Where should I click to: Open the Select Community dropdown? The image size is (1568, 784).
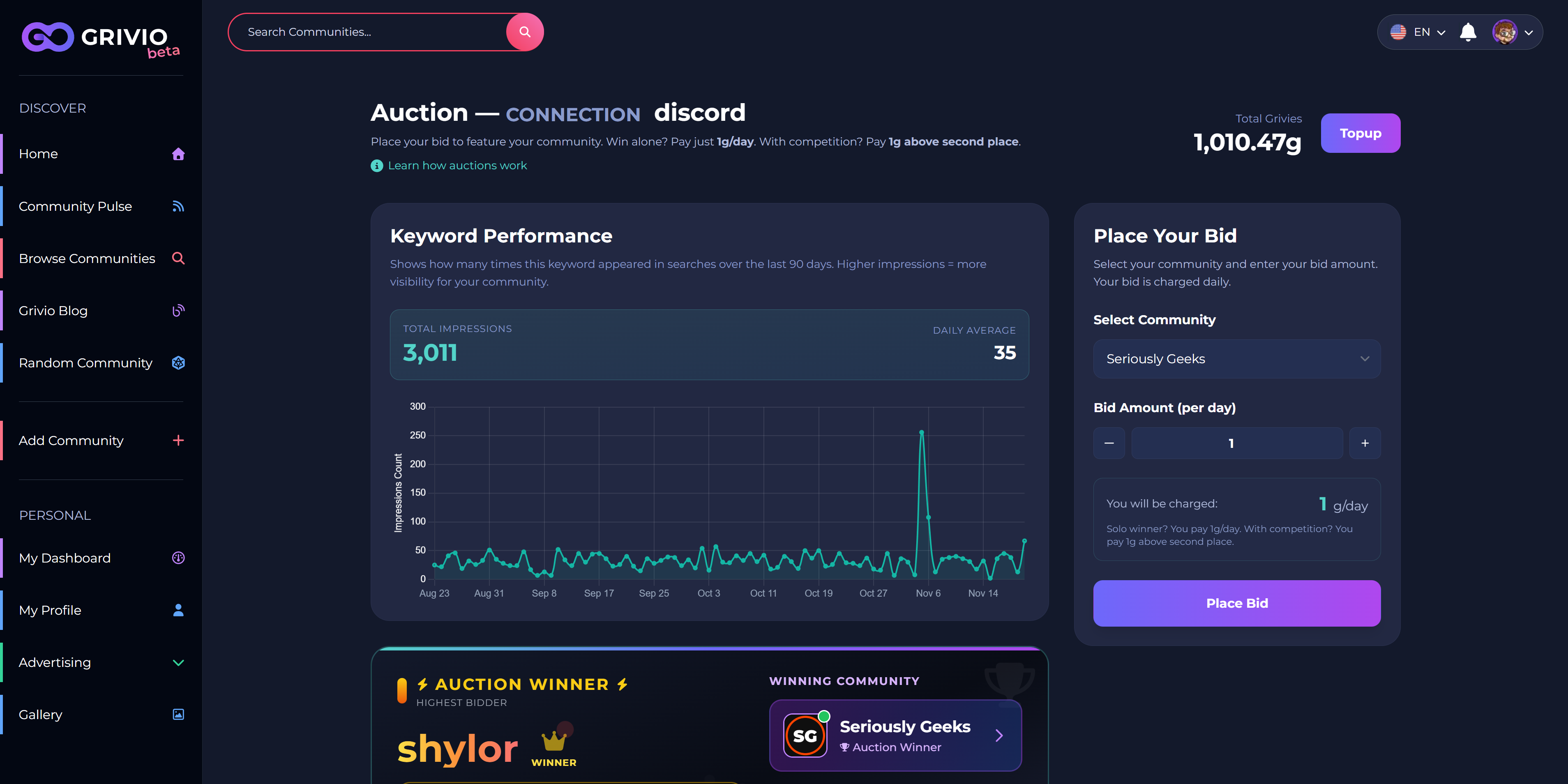point(1236,359)
